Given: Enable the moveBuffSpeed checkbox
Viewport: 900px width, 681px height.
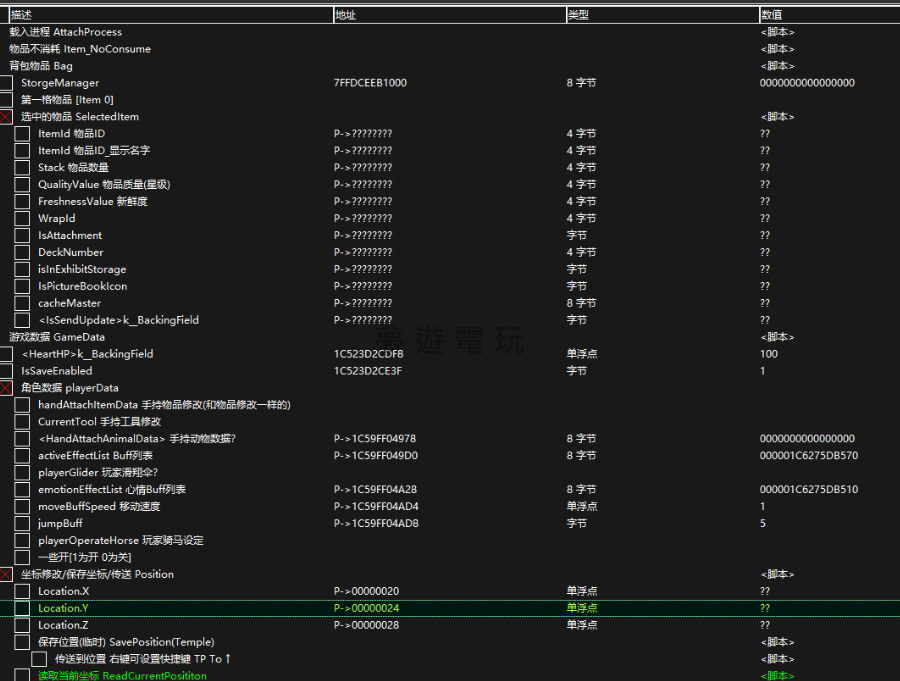Looking at the screenshot, I should point(22,506).
